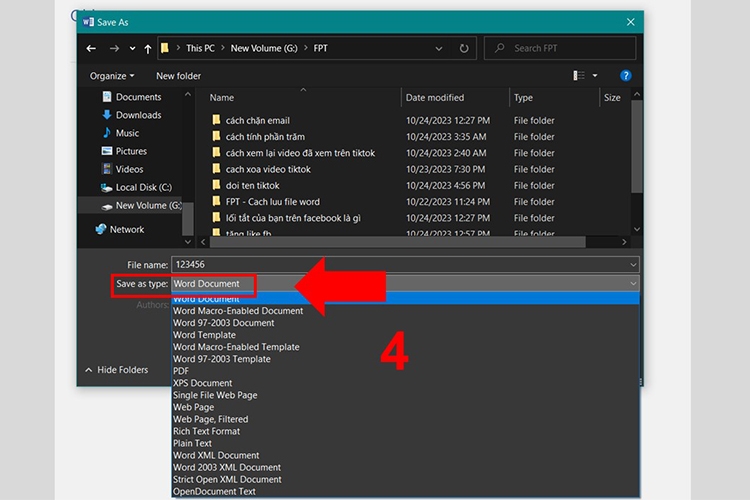This screenshot has height=500, width=750.
Task: Choose Plain Text type
Action: click(x=405, y=443)
